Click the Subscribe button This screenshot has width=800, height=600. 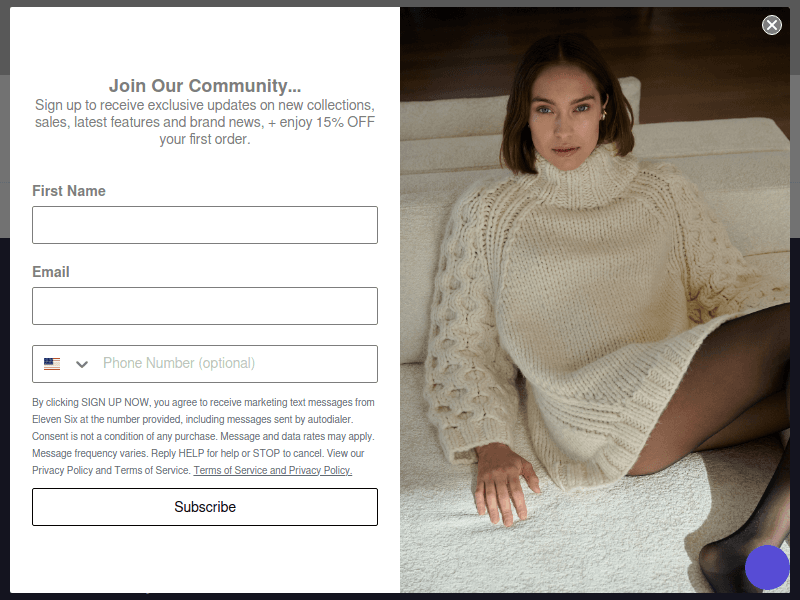coord(205,507)
